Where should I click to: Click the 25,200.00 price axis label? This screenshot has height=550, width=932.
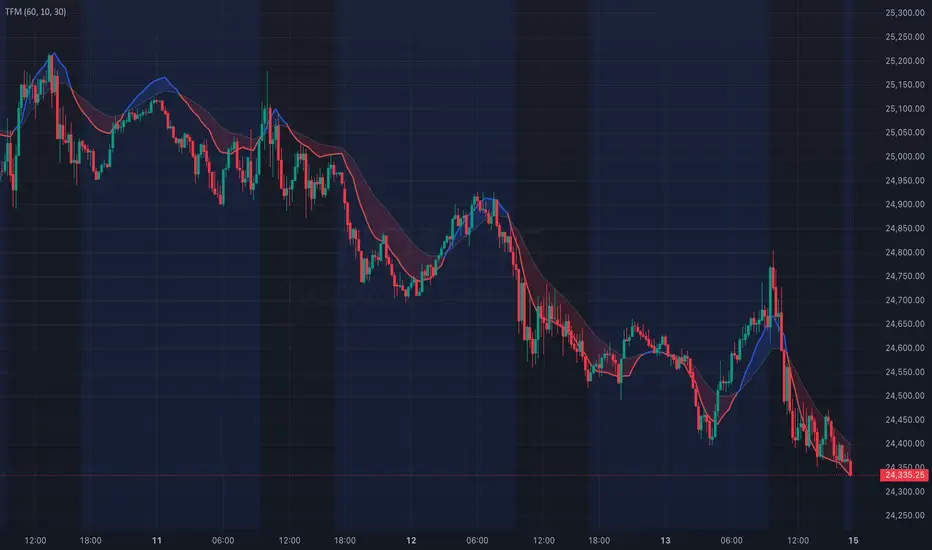[905, 61]
